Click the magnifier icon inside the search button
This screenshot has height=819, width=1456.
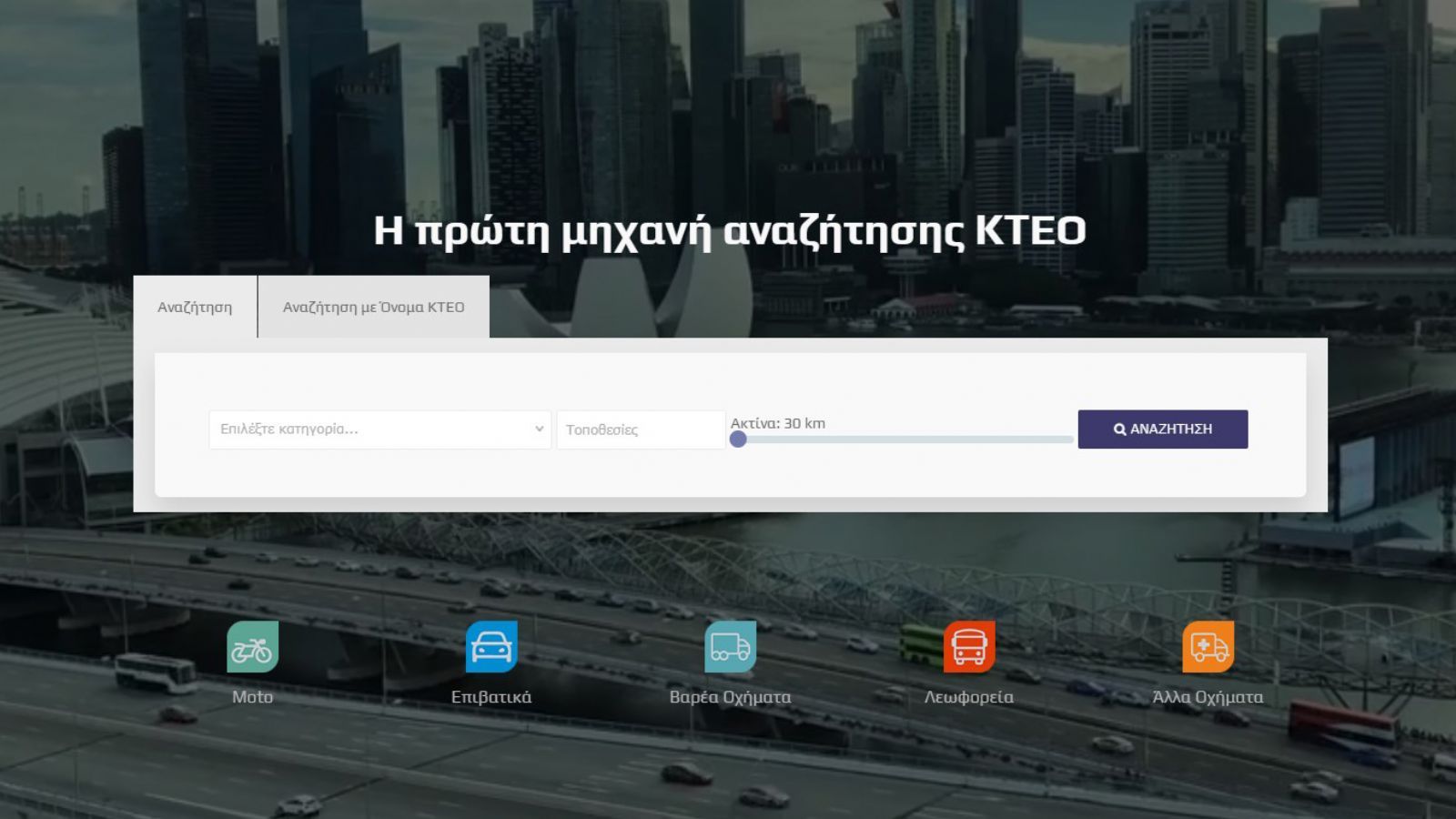pos(1119,429)
